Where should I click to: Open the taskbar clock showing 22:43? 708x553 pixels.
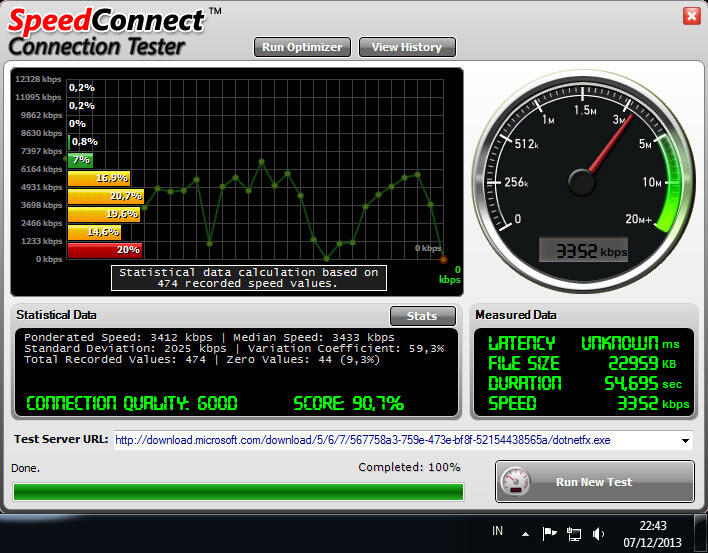point(652,534)
